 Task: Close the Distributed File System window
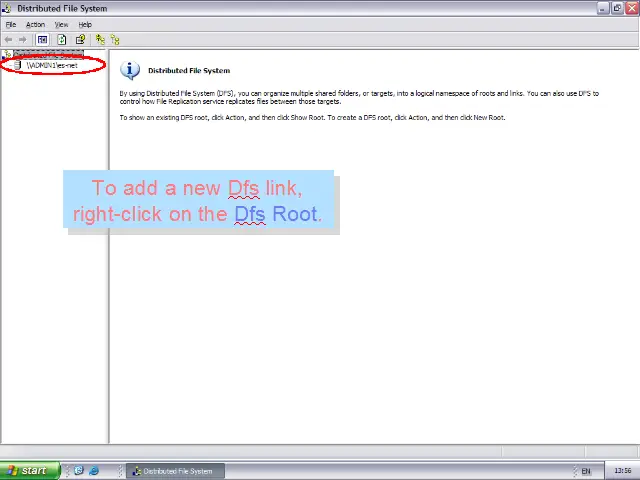coord(632,8)
